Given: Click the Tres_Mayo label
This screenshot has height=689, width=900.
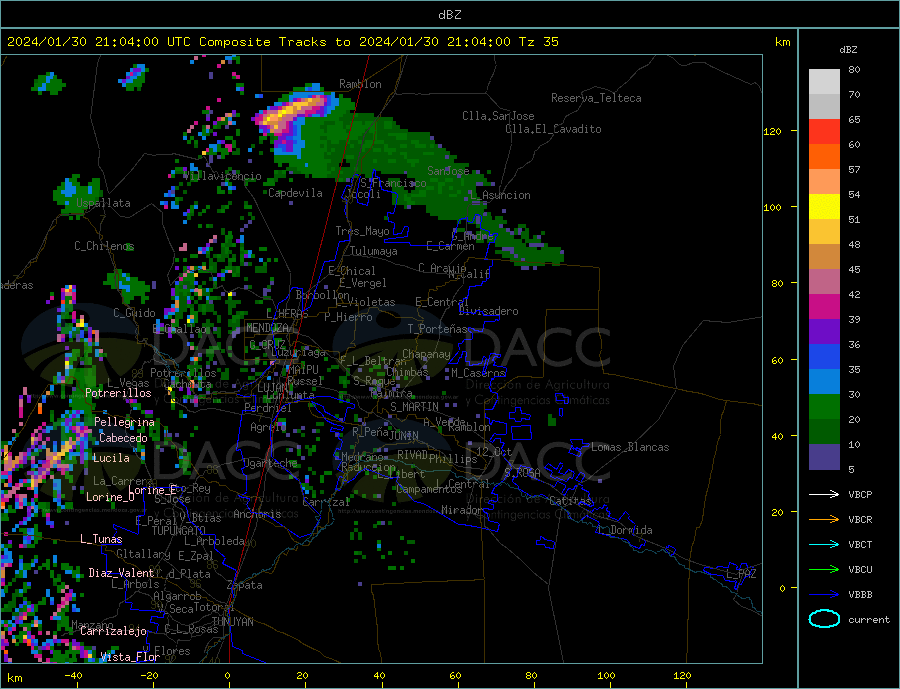Looking at the screenshot, I should pyautogui.click(x=362, y=231).
